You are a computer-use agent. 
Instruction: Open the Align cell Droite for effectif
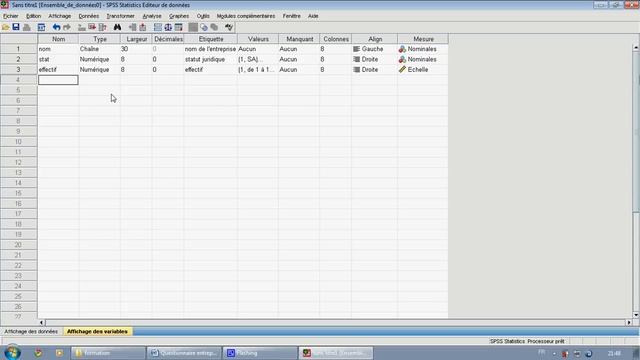tap(374, 69)
